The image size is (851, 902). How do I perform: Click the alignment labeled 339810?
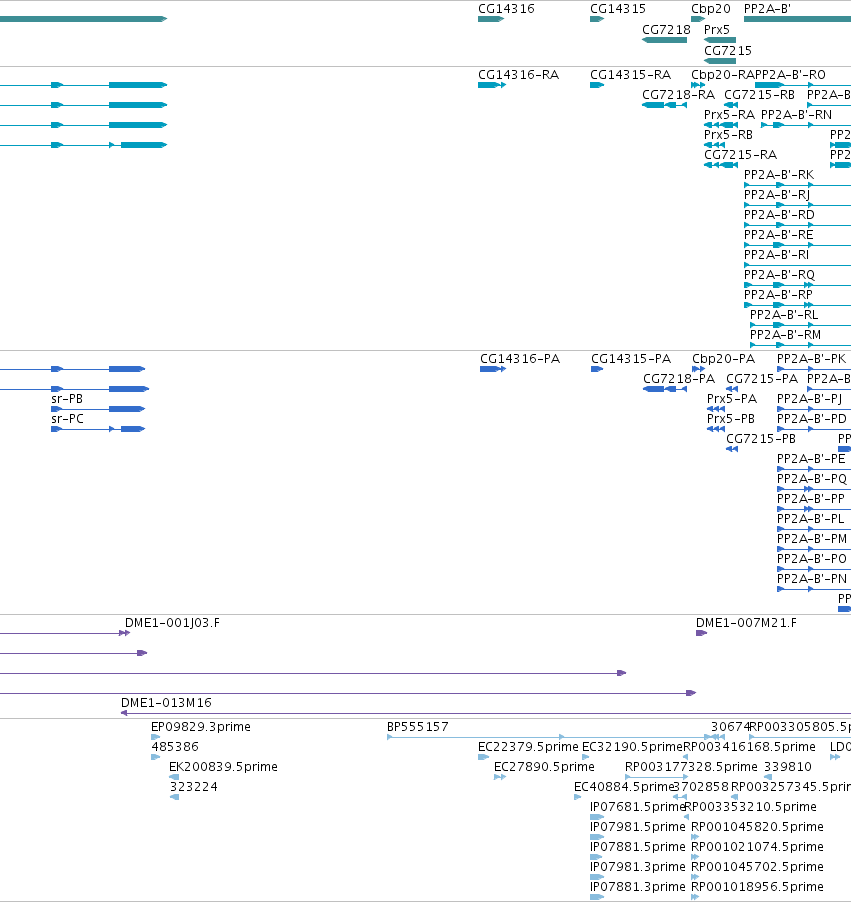[788, 767]
